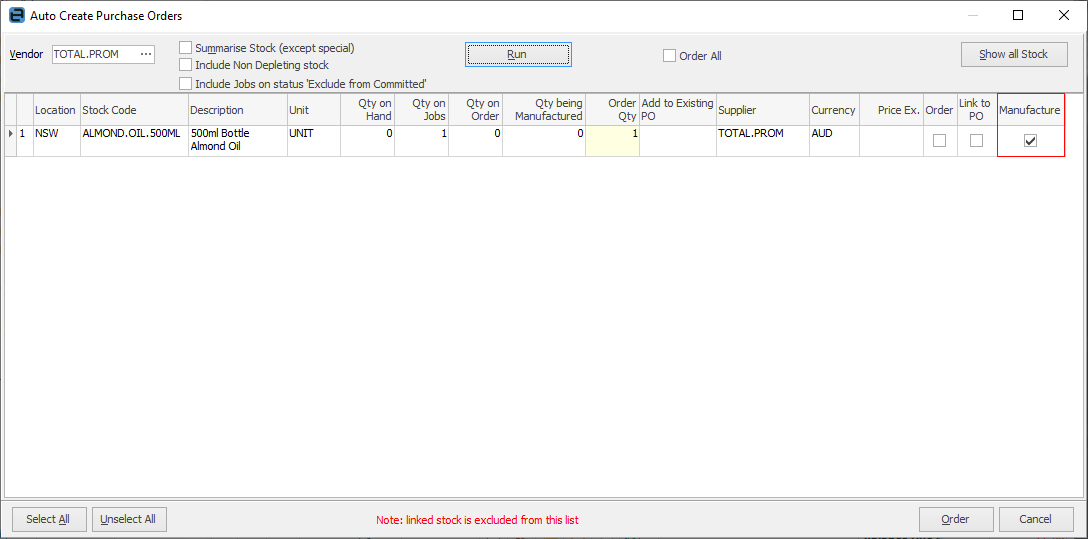
Task: Click the 500ml Bottle Almond Oil description cell
Action: coord(237,141)
